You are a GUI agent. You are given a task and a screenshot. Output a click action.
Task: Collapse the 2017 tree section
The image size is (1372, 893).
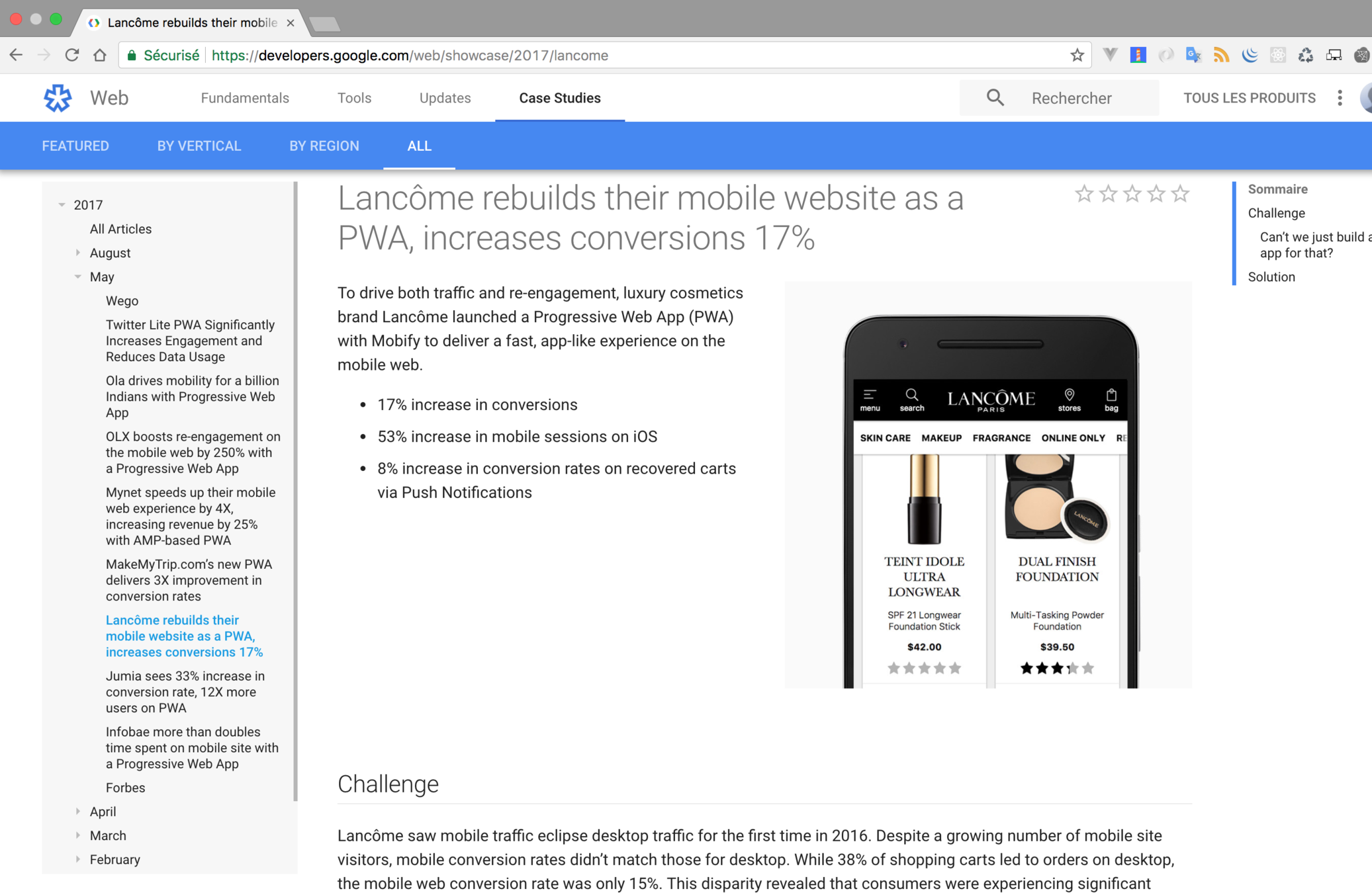(62, 205)
